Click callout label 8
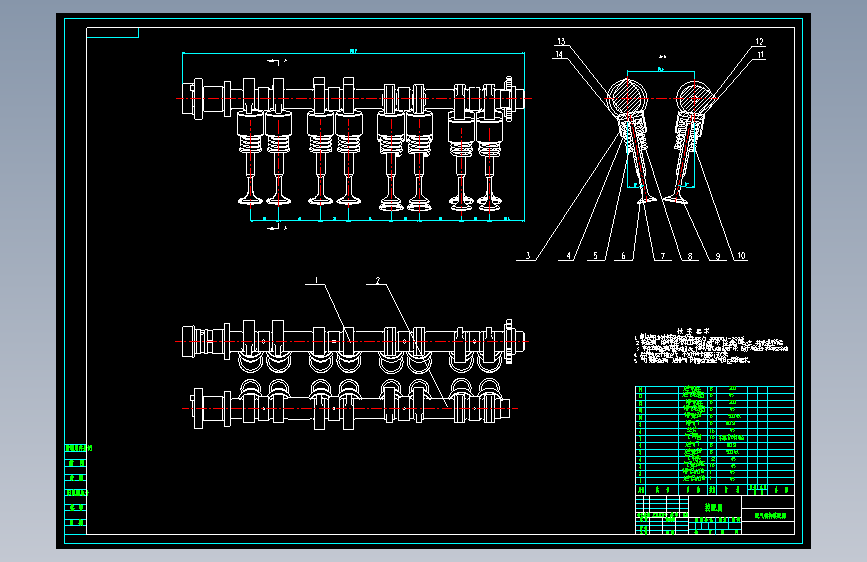 (690, 256)
